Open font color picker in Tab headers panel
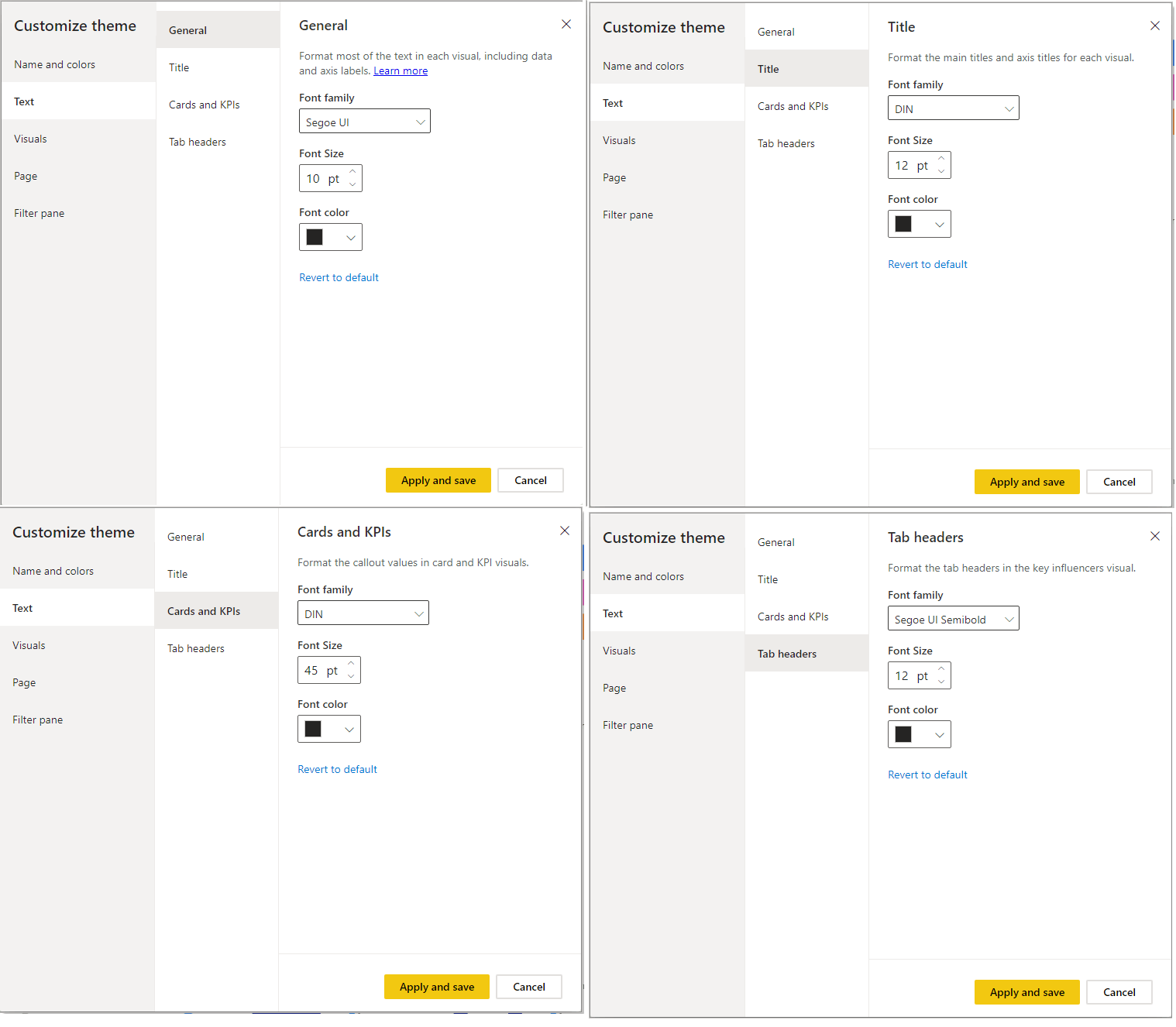Viewport: 1176px width, 1027px height. coord(919,734)
